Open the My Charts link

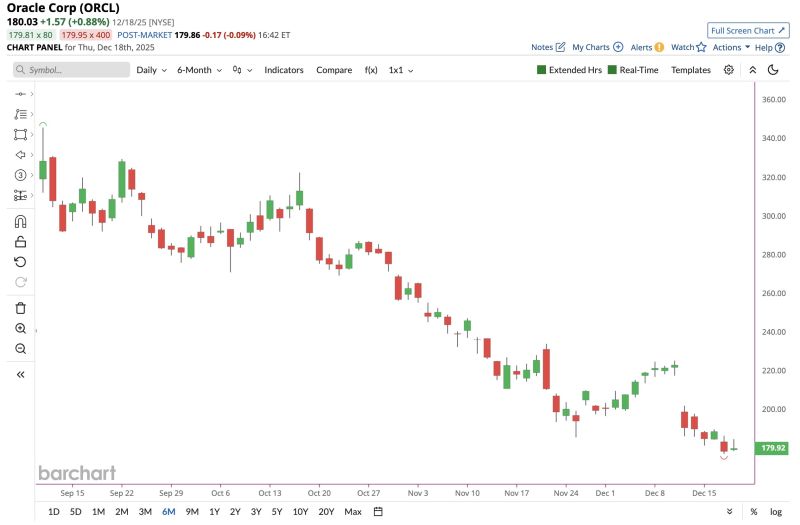tap(597, 47)
